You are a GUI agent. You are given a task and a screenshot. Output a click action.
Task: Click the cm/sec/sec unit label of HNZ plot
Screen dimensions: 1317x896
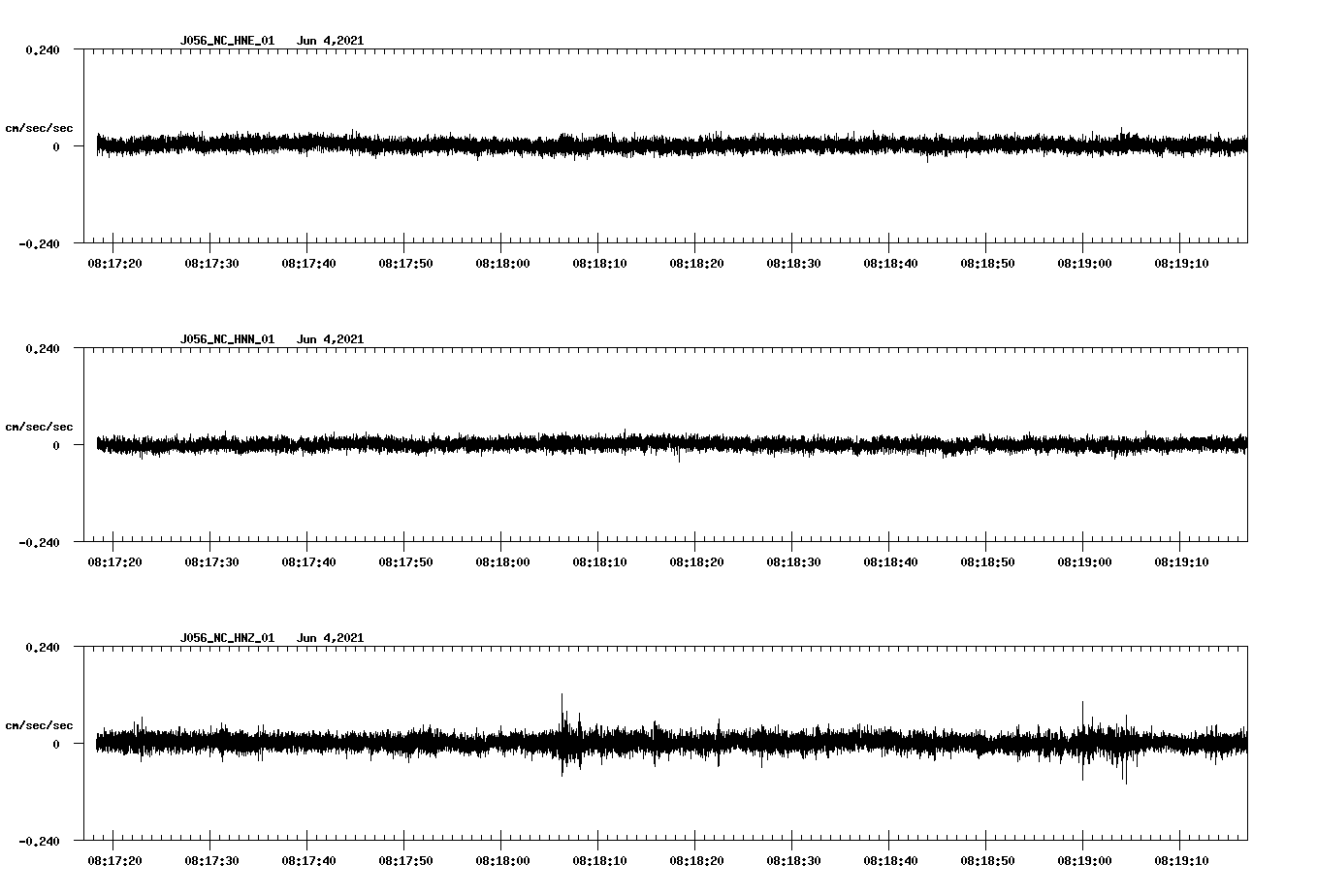tap(39, 725)
